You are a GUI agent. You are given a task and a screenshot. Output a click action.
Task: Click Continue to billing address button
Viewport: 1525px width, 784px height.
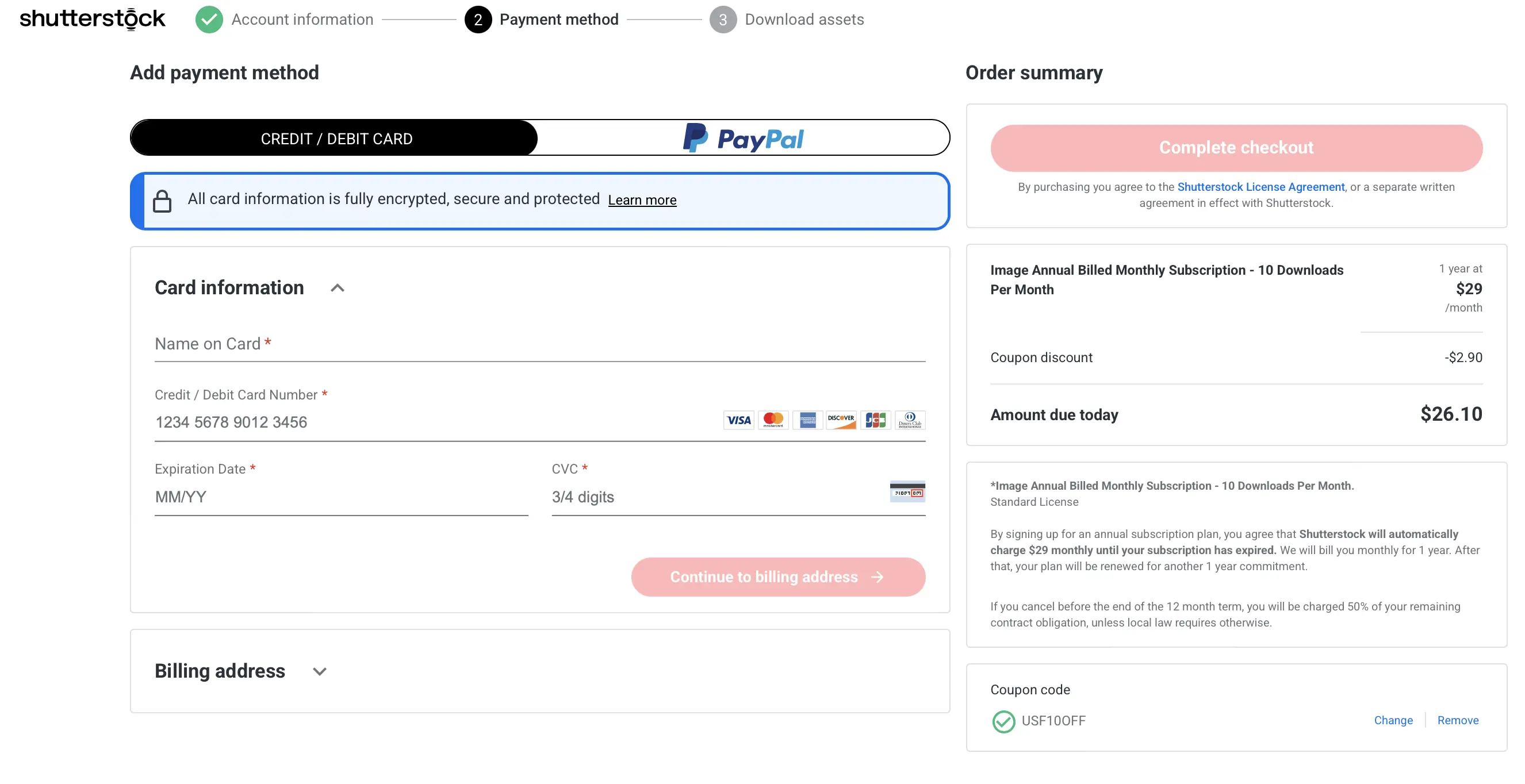777,577
